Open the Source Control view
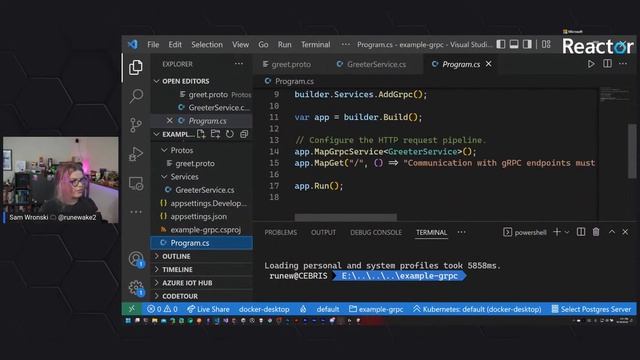 point(136,125)
